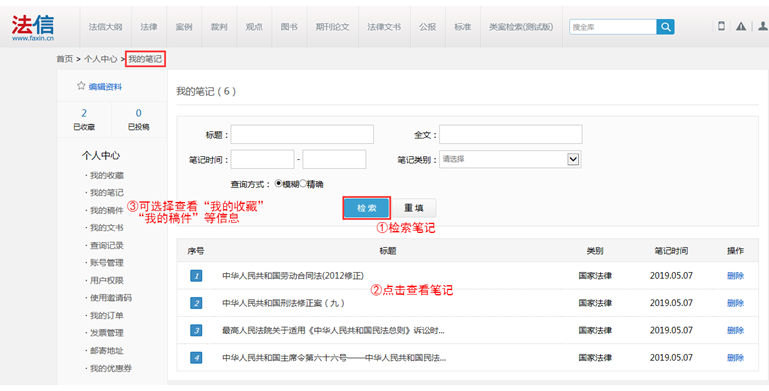The image size is (769, 391).
Task: Open 发票管理 in sidebar
Action: tap(106, 333)
